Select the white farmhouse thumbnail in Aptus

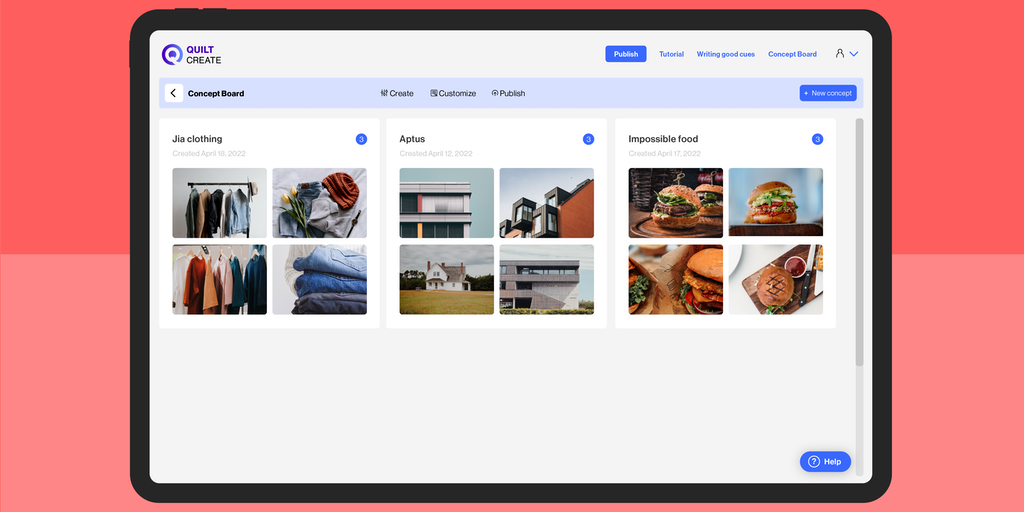pos(446,279)
